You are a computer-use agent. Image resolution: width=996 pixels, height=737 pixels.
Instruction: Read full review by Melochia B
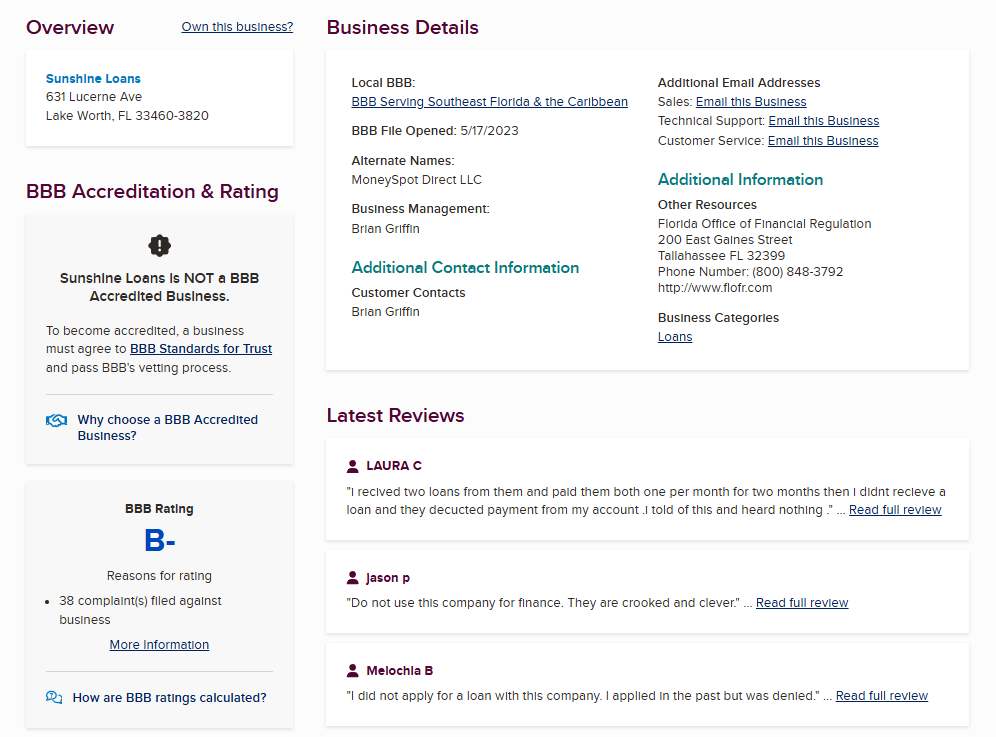[882, 696]
